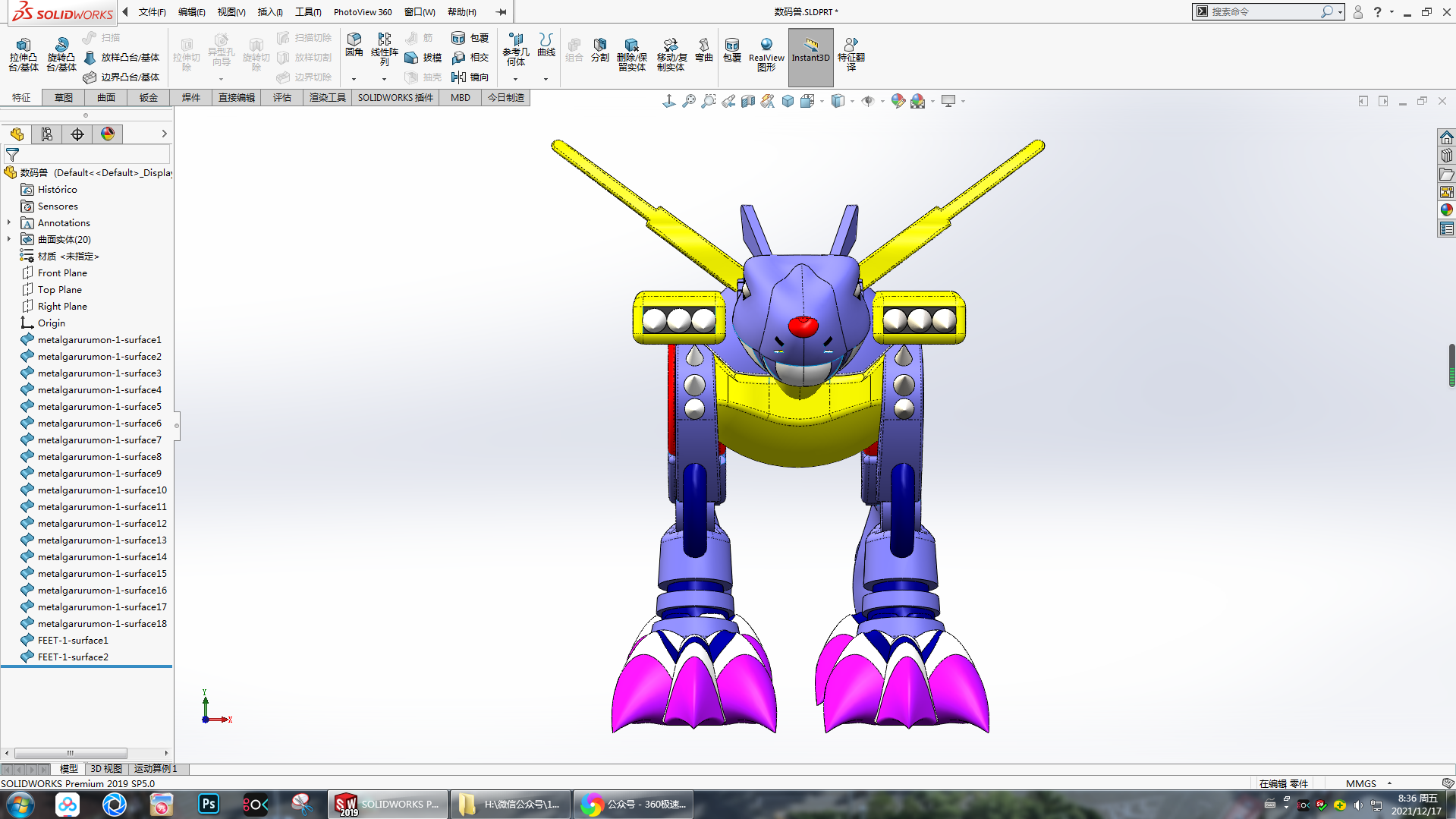Select the Flex (弯曲) tool
1456x819 pixels.
(x=704, y=50)
